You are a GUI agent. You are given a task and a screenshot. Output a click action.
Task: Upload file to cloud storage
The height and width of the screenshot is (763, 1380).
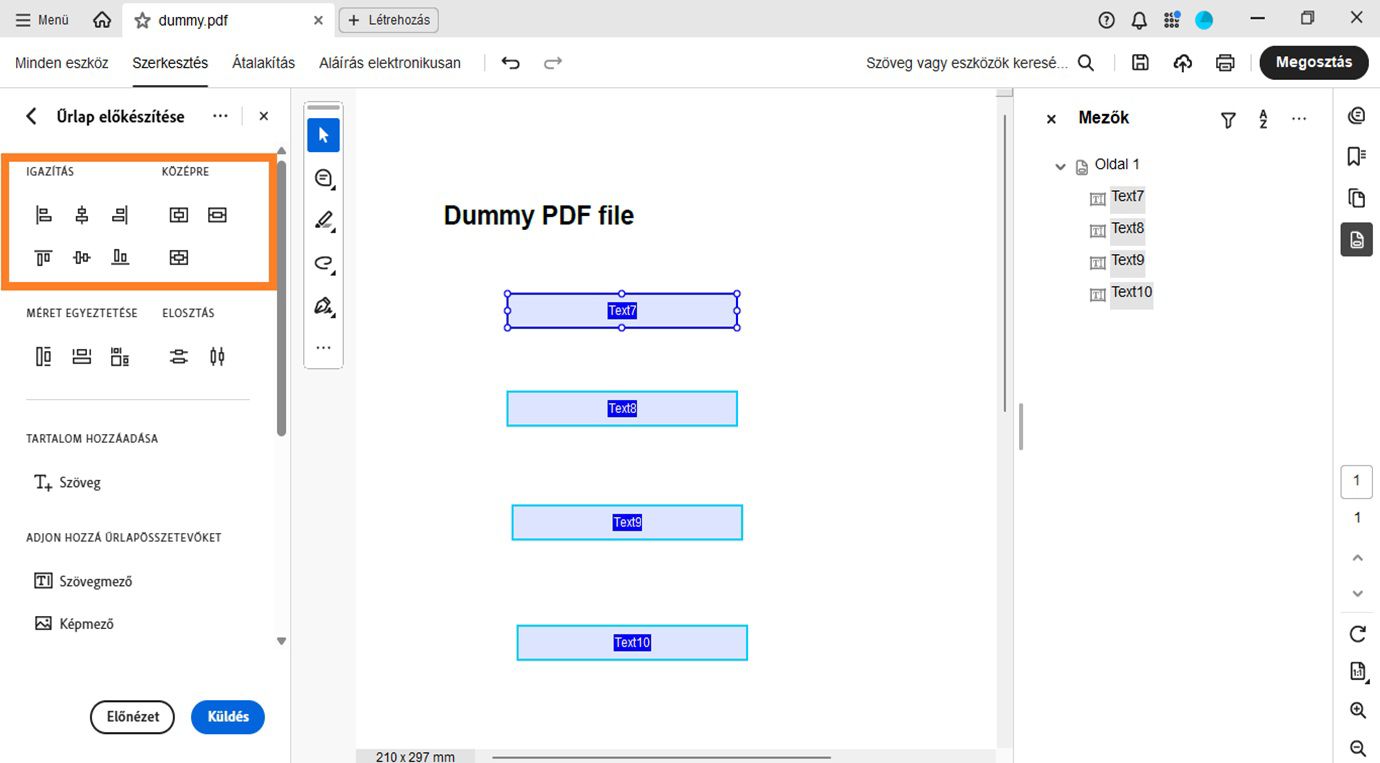coord(1183,63)
